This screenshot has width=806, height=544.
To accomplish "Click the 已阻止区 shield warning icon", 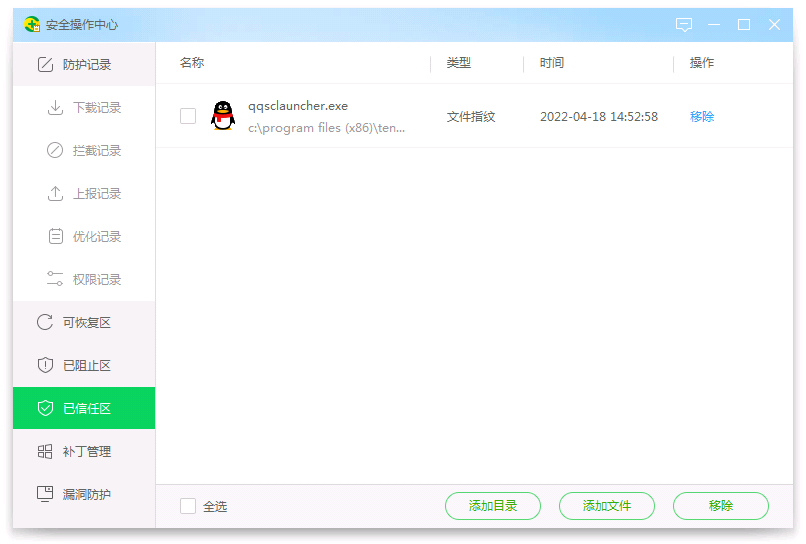I will coord(45,365).
